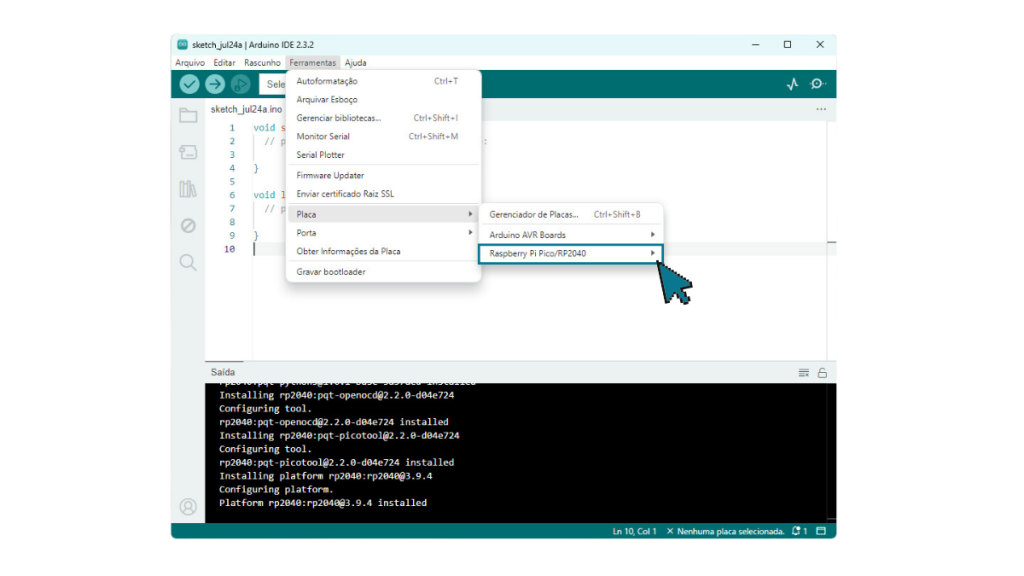Open the Arquivo menu
Viewport: 1024px width, 576px height.
tap(190, 63)
